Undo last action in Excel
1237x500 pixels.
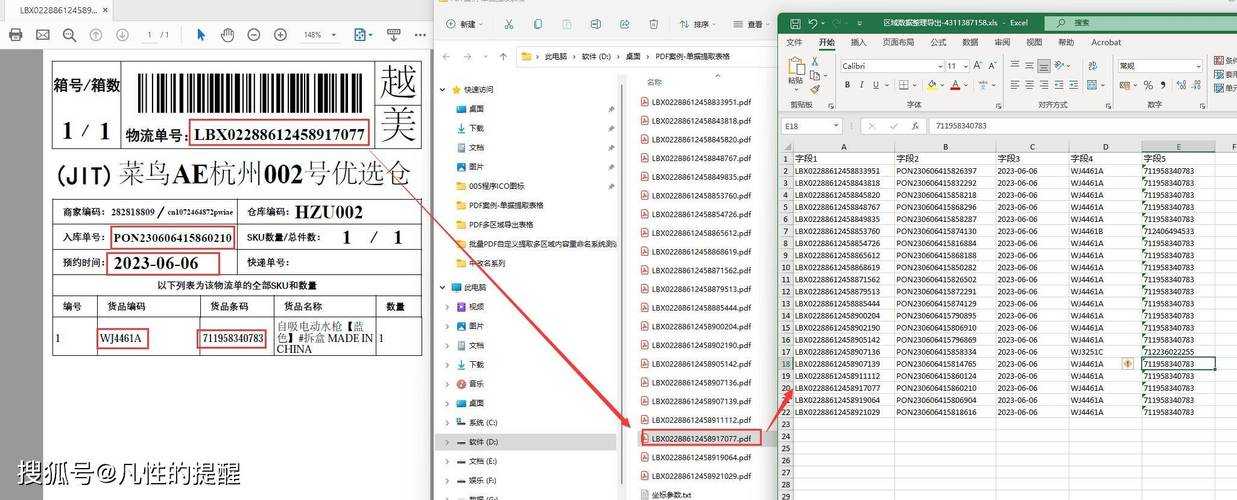coord(812,22)
